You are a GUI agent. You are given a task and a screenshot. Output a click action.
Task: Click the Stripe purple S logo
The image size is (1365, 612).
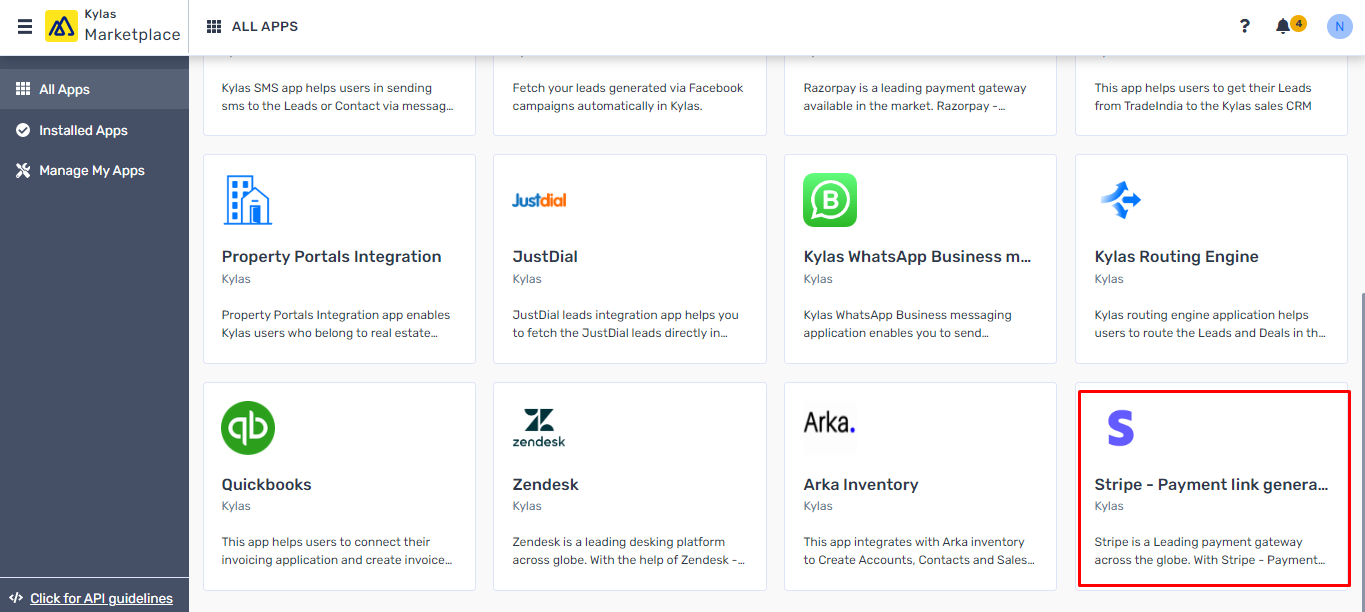pyautogui.click(x=1121, y=428)
